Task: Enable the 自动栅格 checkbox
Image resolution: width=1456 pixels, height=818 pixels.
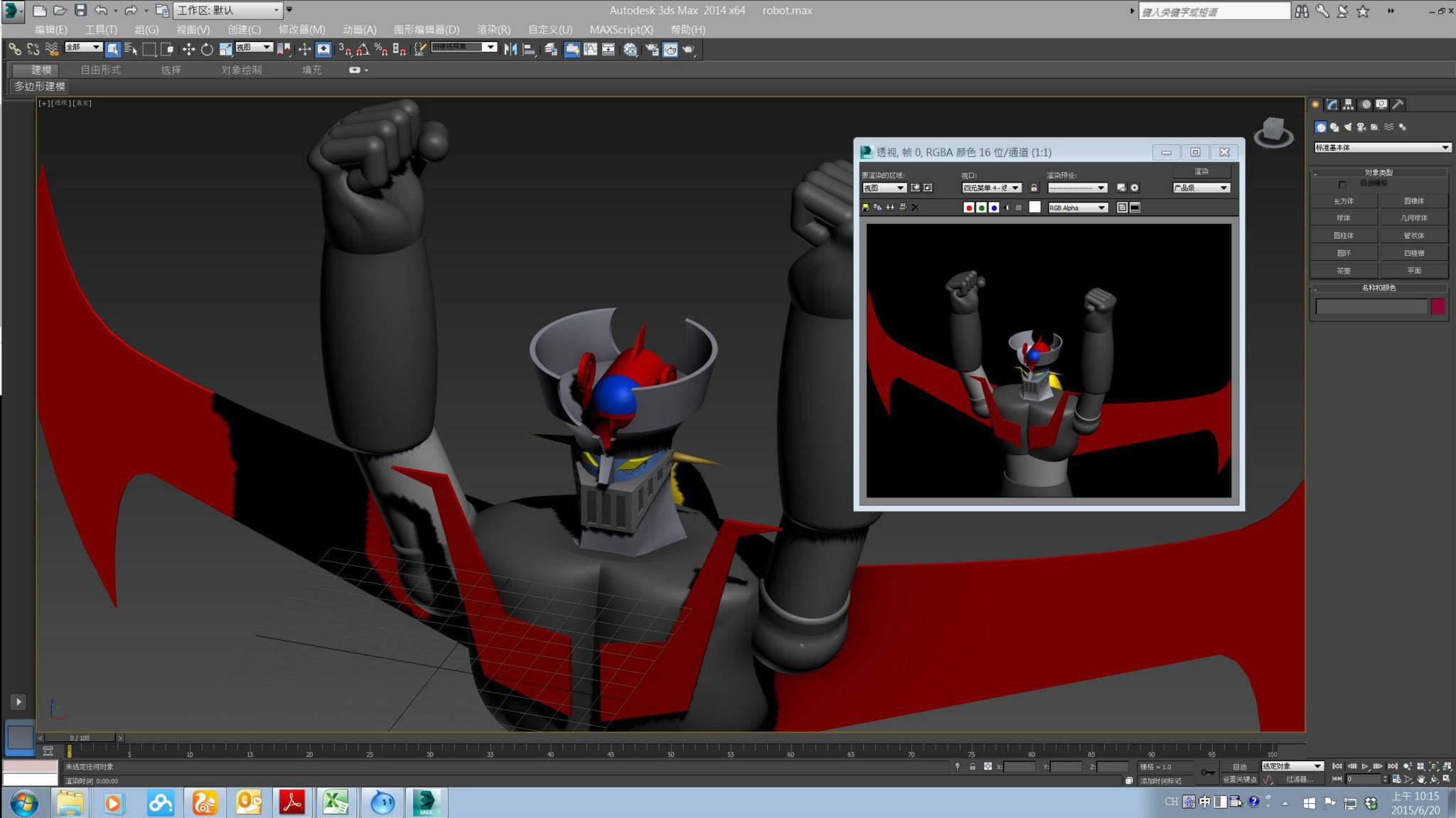Action: (x=1342, y=184)
